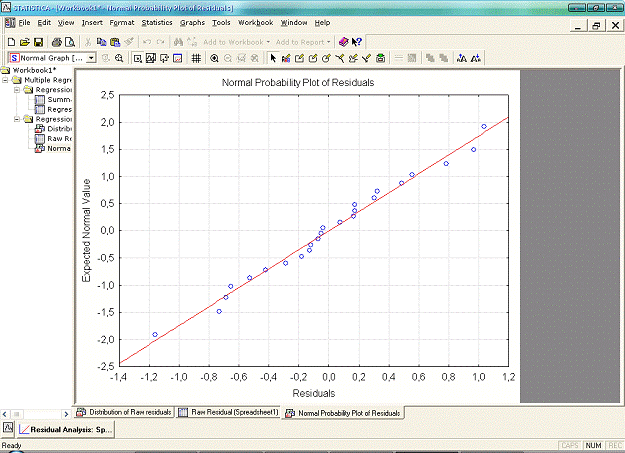Collapse the second Regression folder node
This screenshot has width=625, height=453.
[x=18, y=119]
